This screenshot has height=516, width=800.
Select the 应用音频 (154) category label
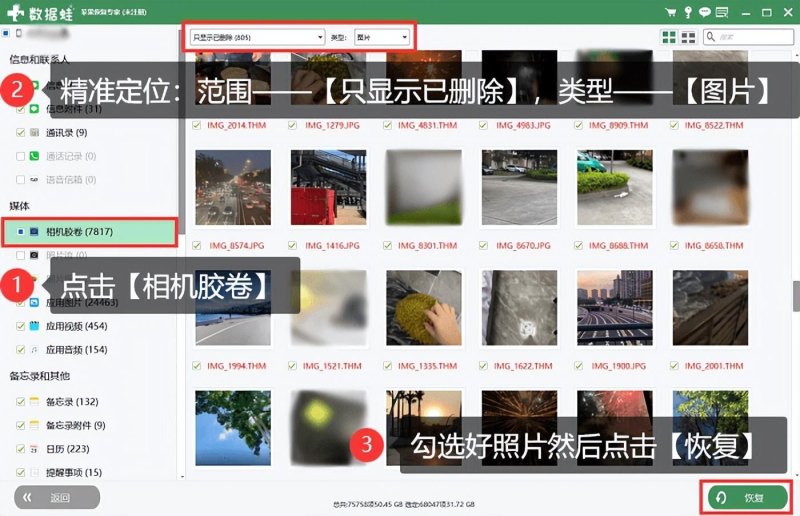click(77, 350)
